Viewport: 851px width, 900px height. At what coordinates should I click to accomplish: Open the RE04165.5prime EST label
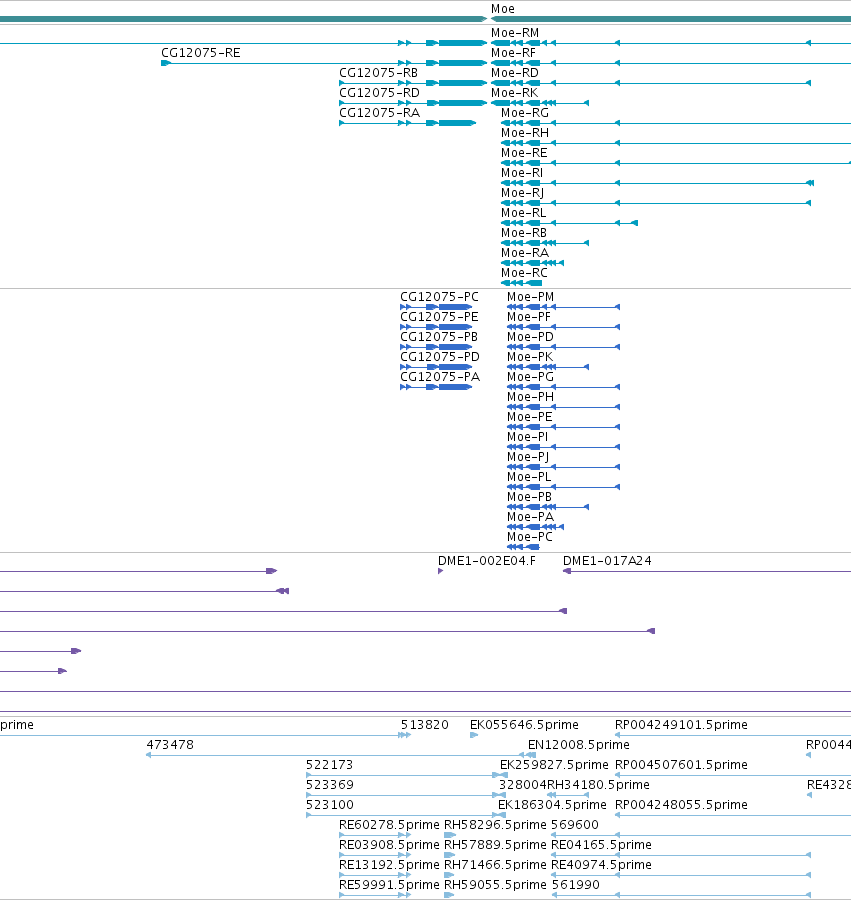pos(601,845)
